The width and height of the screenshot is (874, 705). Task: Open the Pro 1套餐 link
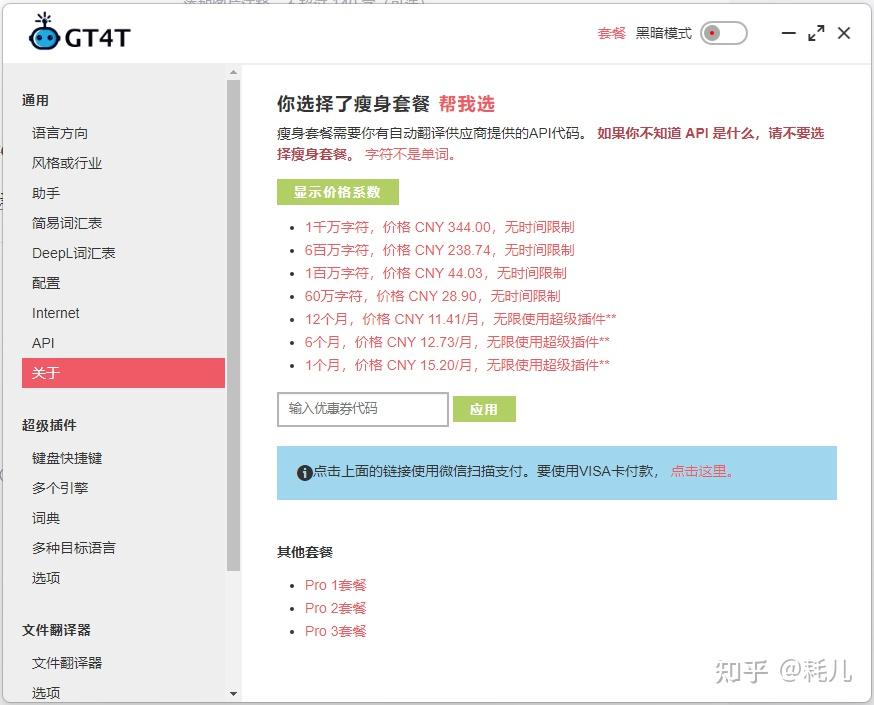(x=335, y=585)
